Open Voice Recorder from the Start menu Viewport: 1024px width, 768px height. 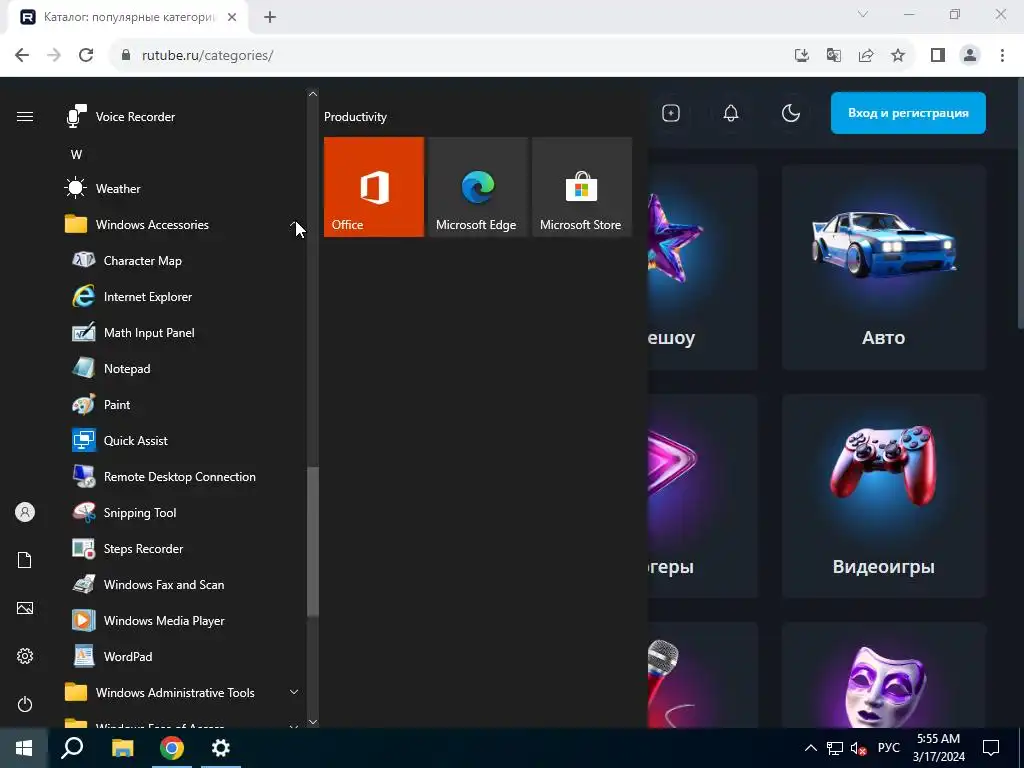pyautogui.click(x=183, y=117)
